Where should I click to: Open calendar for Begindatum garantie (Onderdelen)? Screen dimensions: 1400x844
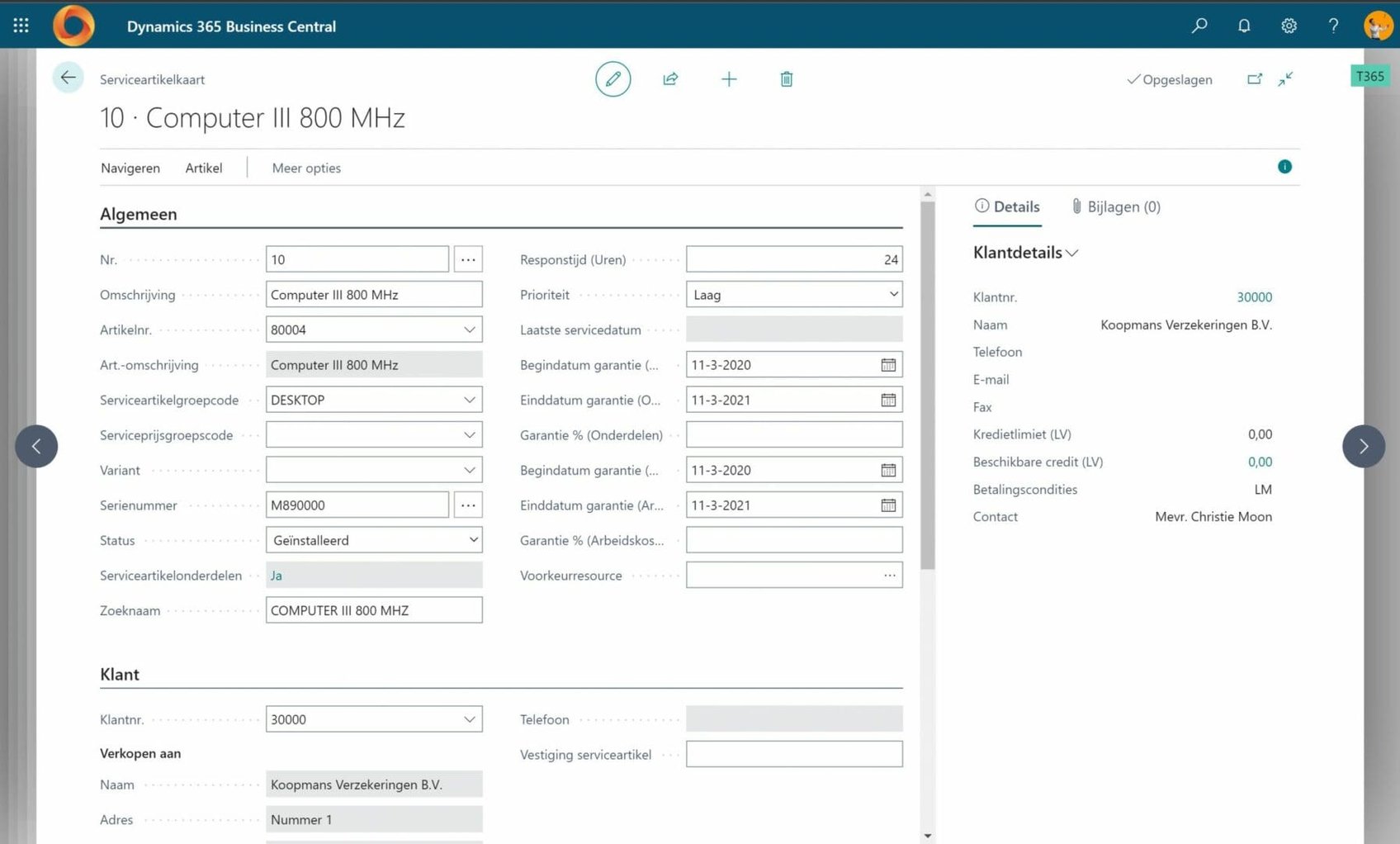[888, 365]
